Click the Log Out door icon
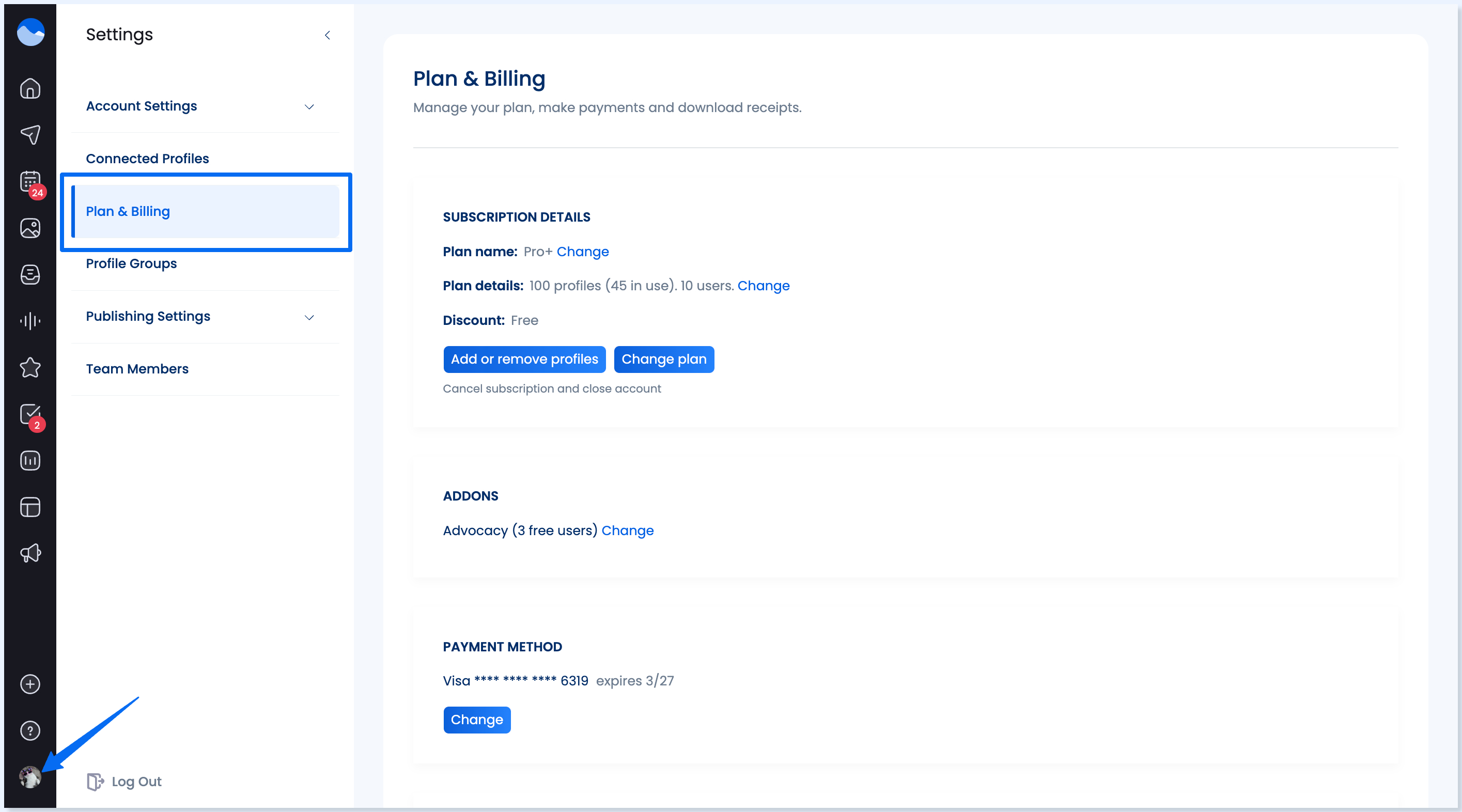 (95, 782)
